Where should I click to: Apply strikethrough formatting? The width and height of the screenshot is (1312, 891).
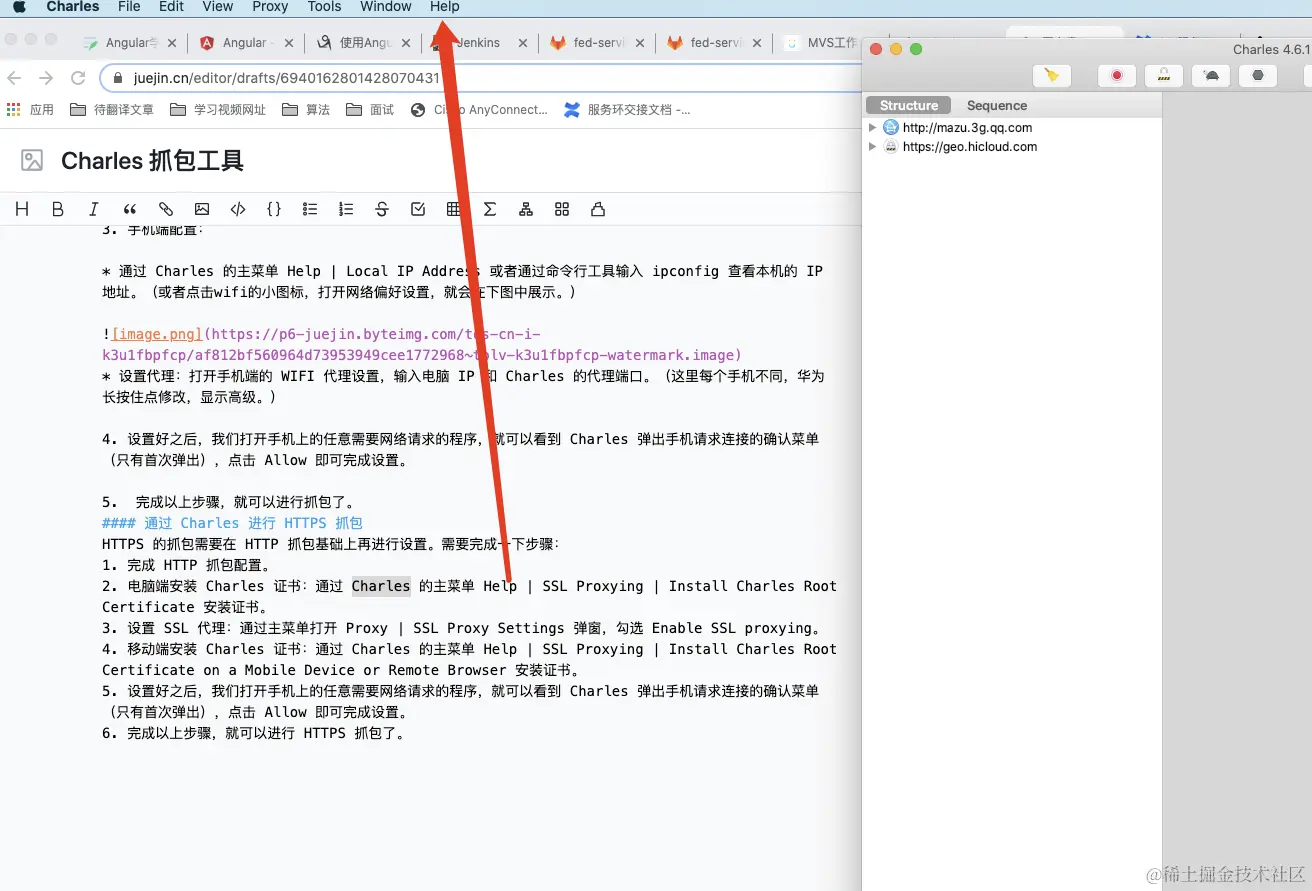[382, 209]
